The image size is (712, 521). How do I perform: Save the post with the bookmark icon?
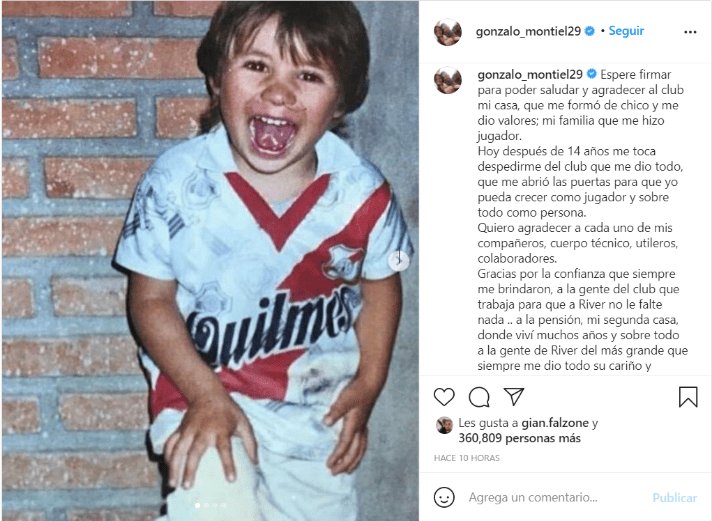coord(688,397)
